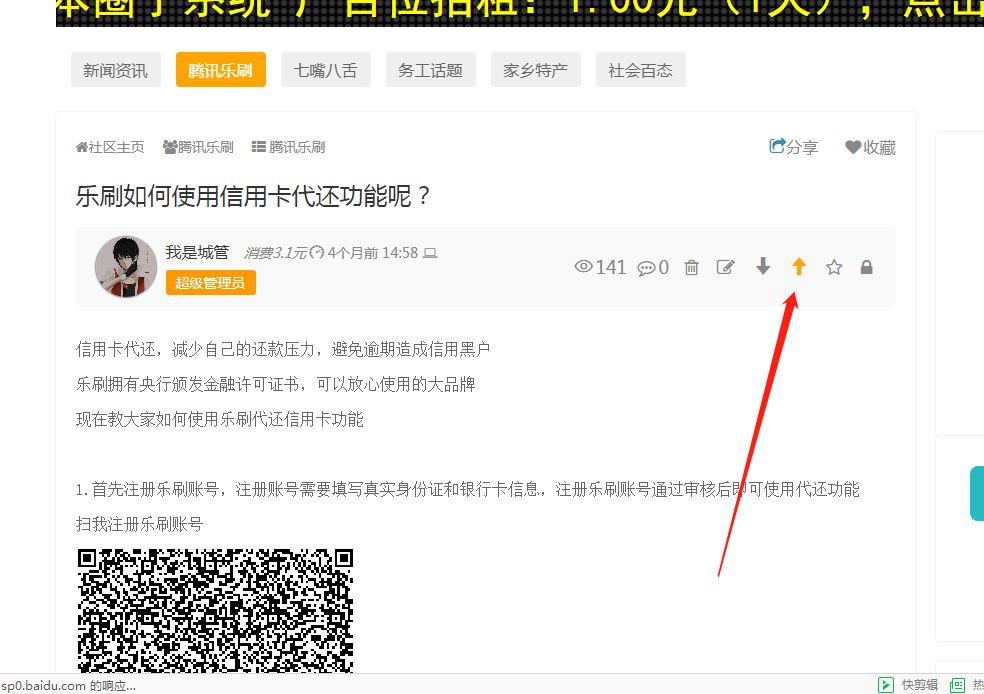Image resolution: width=984 pixels, height=694 pixels.
Task: Go to the 家乡特产 tab
Action: pos(535,70)
